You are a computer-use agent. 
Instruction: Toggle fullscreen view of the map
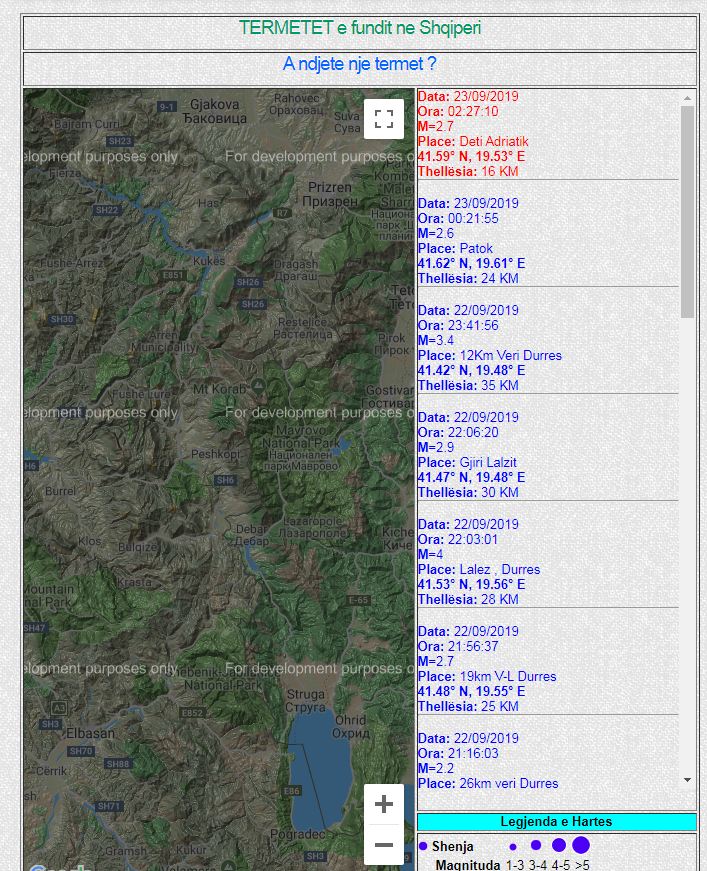[383, 120]
